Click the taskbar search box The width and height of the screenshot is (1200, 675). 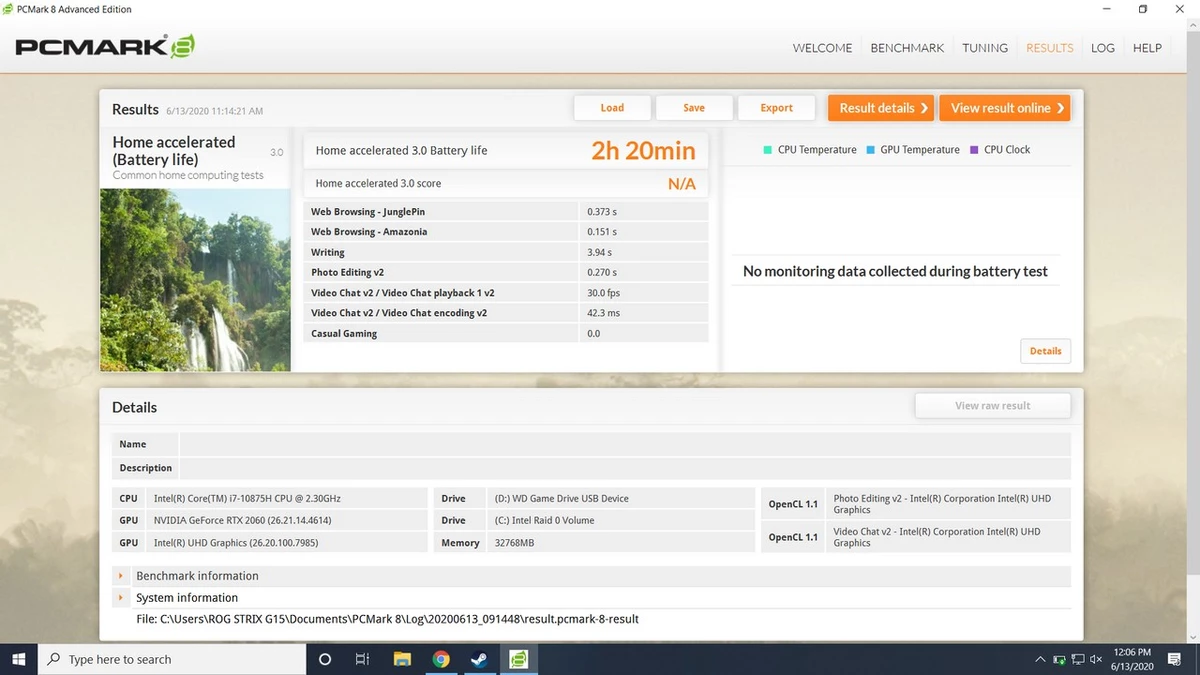(x=172, y=659)
